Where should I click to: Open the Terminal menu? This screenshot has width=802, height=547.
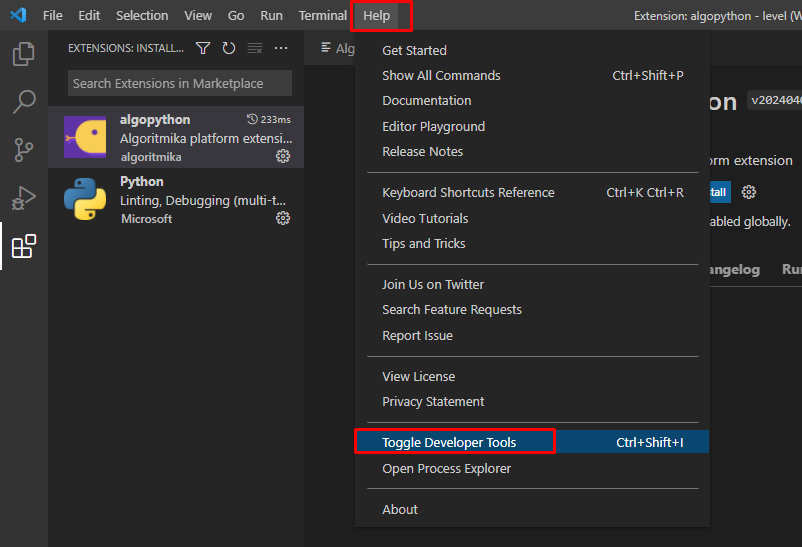[x=322, y=16]
